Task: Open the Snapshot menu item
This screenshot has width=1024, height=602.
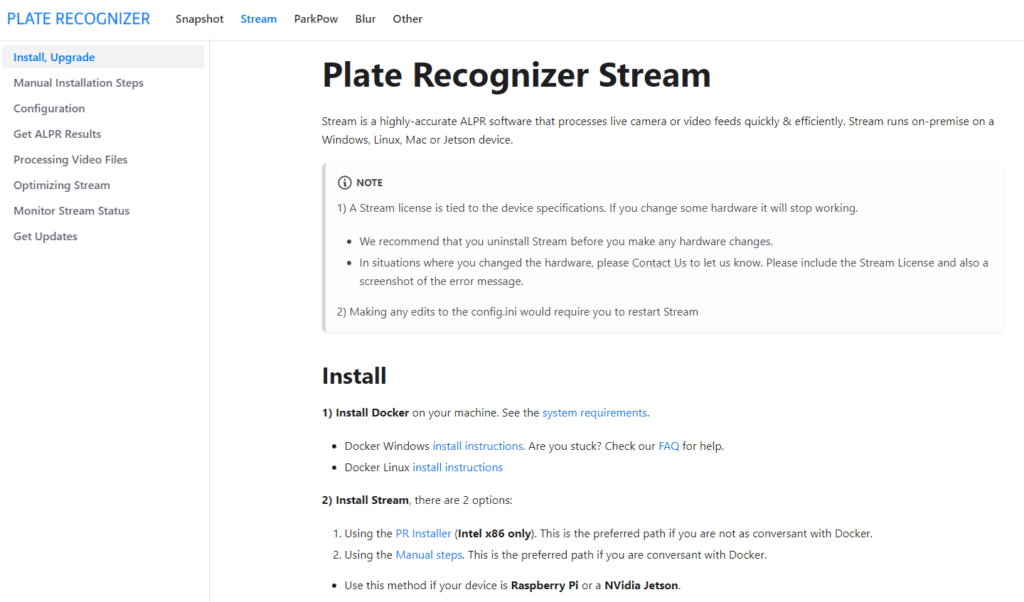Action: click(x=199, y=19)
